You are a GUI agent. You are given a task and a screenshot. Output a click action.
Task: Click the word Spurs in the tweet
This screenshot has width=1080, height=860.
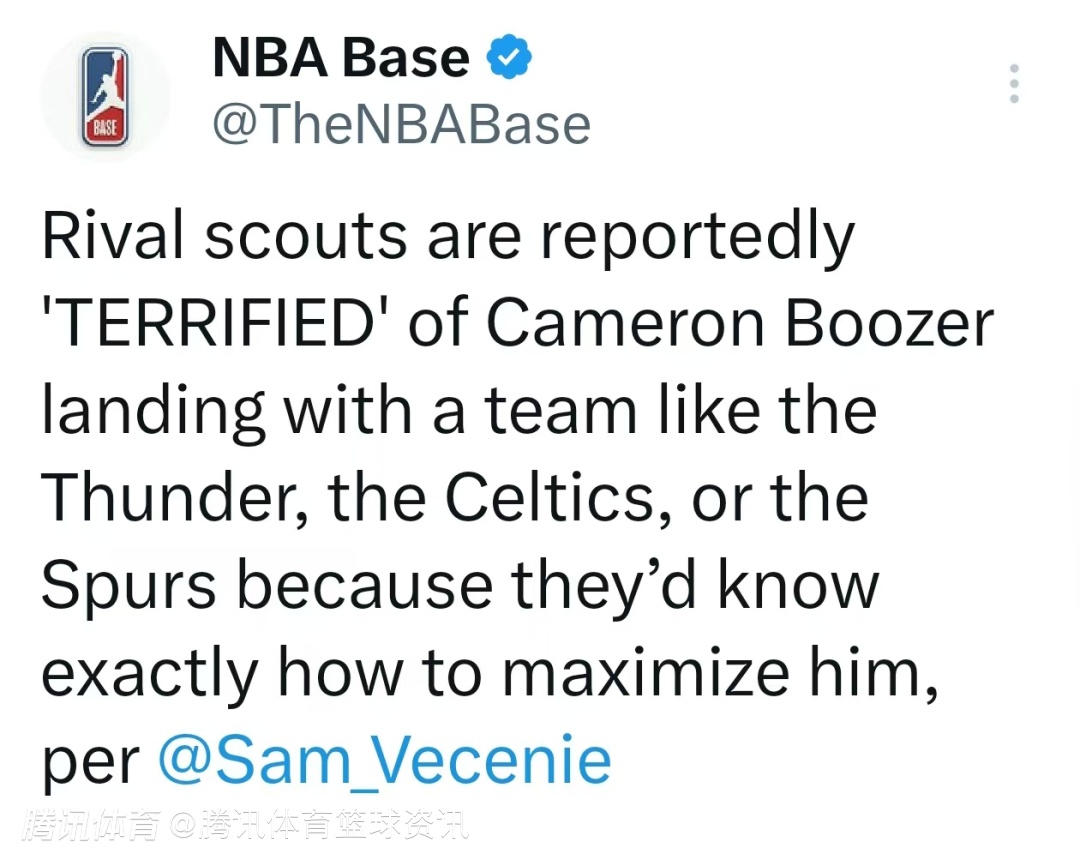pyautogui.click(x=127, y=585)
